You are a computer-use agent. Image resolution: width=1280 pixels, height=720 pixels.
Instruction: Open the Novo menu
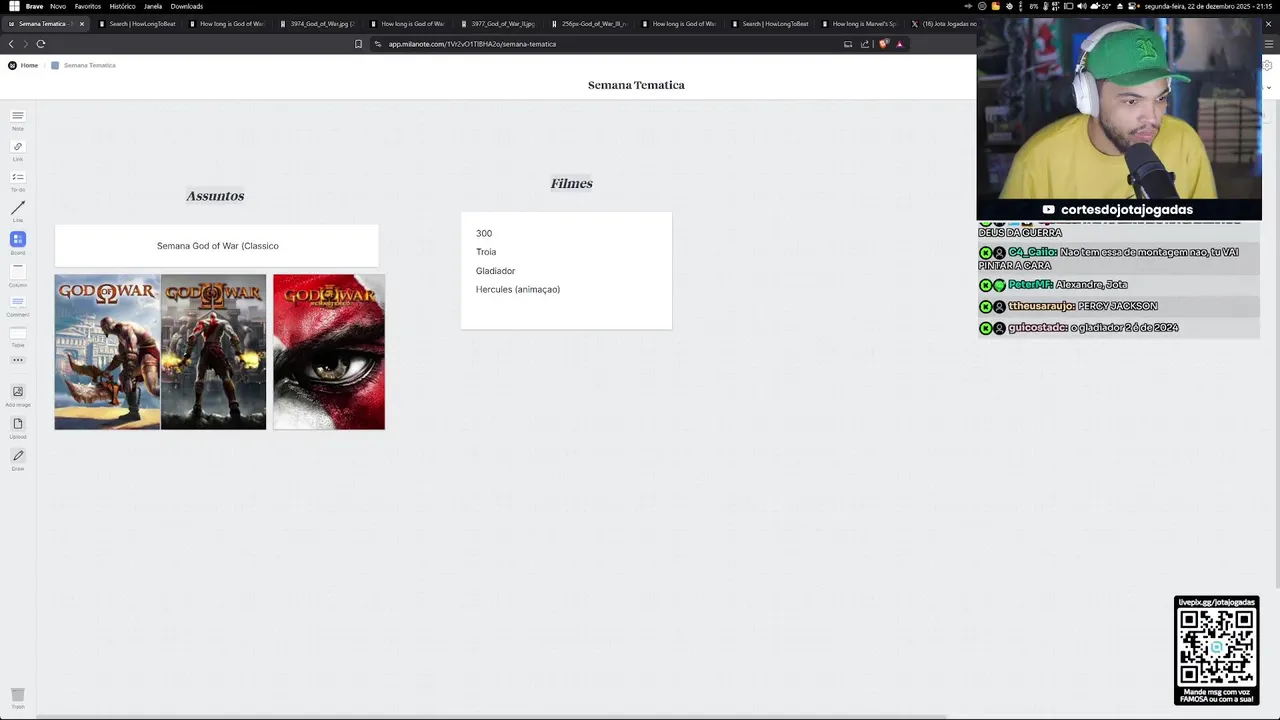click(58, 6)
